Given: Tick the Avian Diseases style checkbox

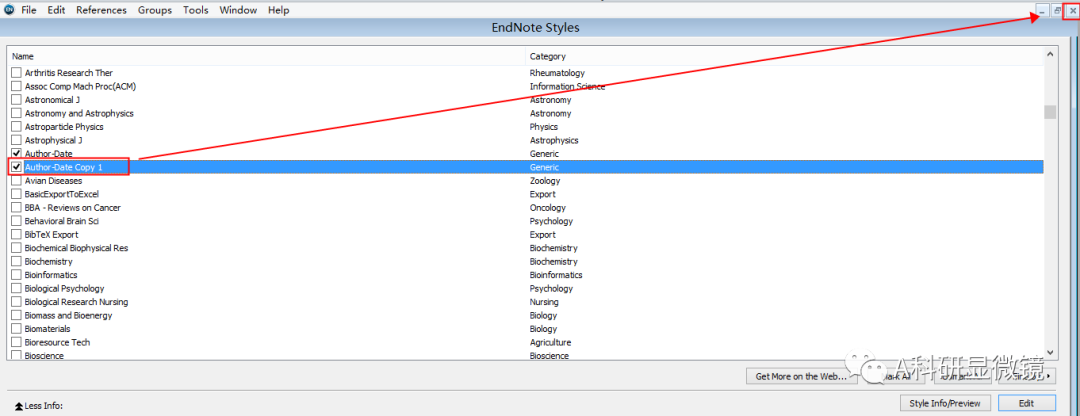Looking at the screenshot, I should 17,180.
